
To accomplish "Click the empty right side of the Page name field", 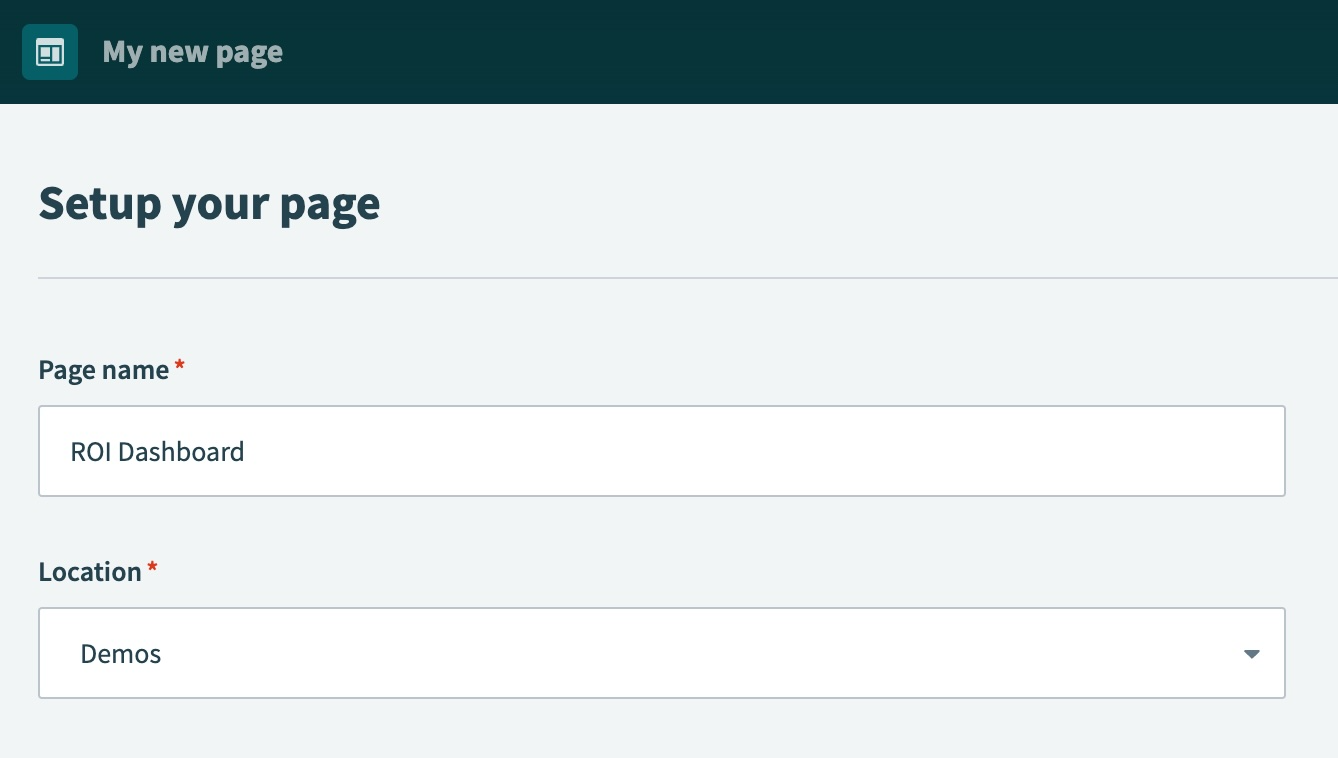I will coord(1000,452).
